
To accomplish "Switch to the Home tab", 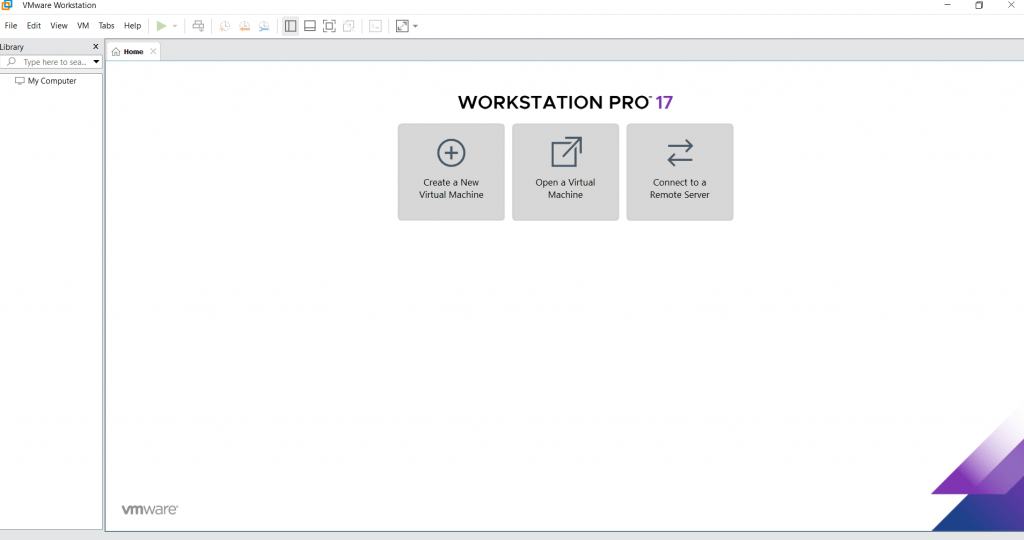I will click(x=133, y=52).
